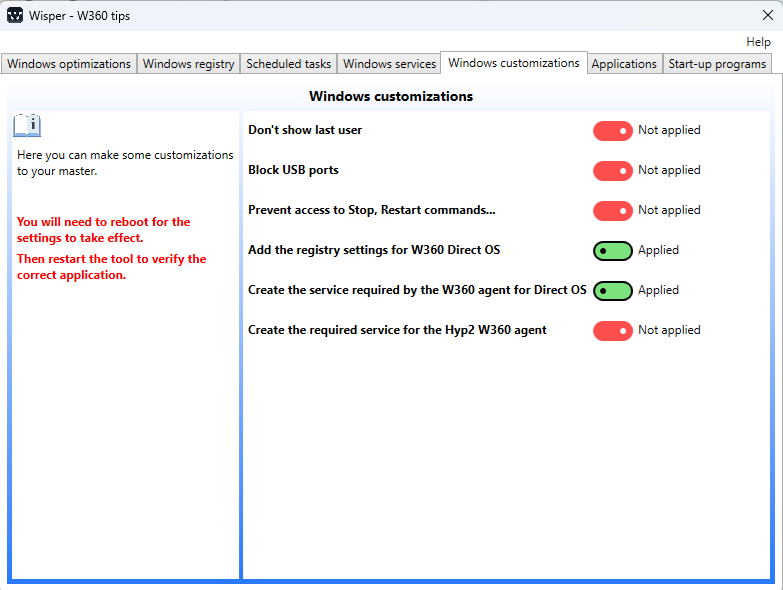Open the Applications tab
This screenshot has height=590, width=783.
click(x=624, y=64)
